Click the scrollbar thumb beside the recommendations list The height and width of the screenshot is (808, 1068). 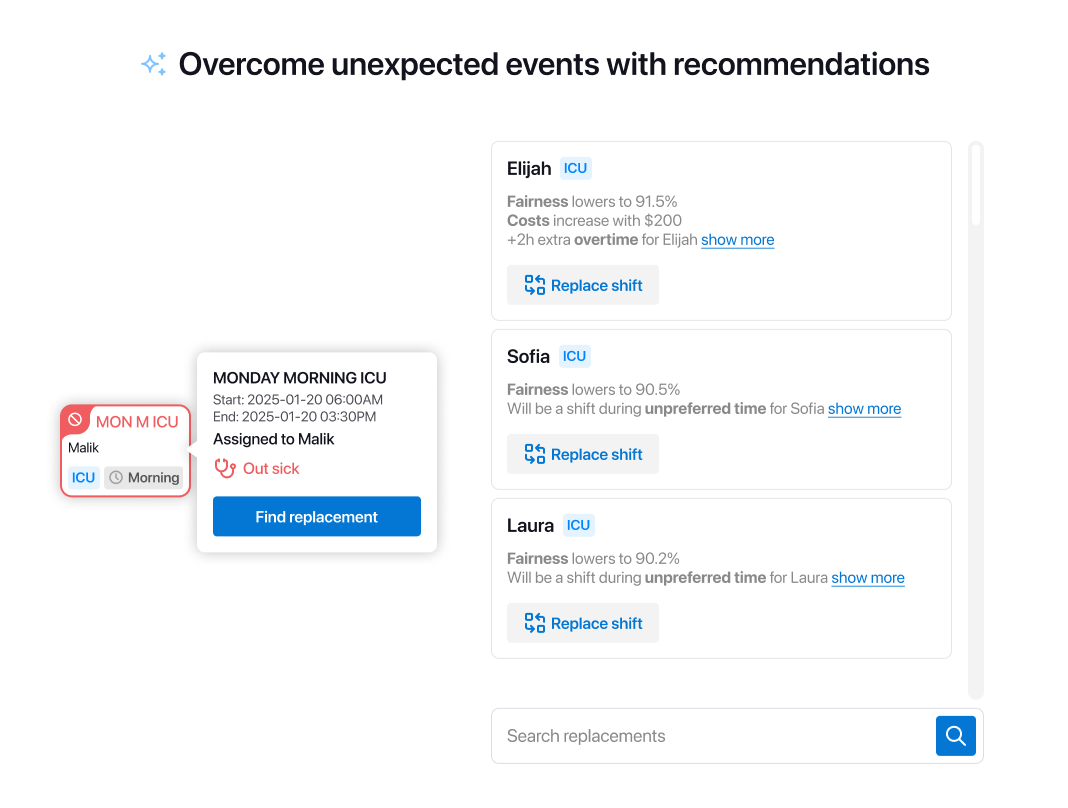point(975,185)
